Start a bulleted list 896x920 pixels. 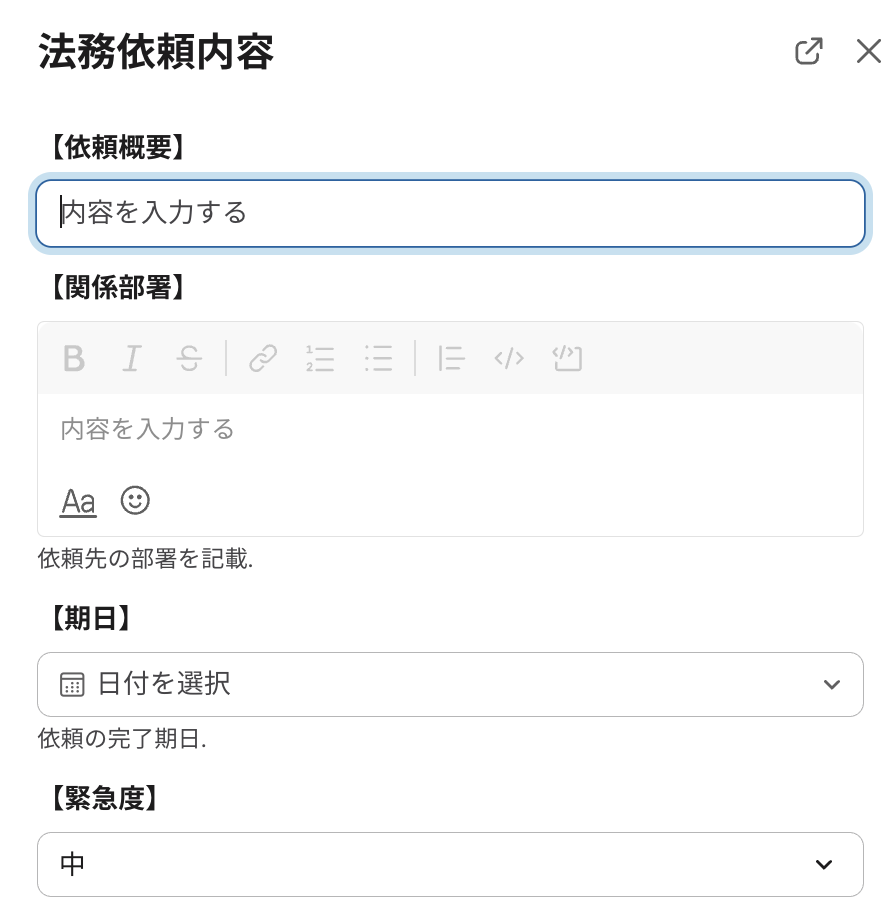point(378,358)
